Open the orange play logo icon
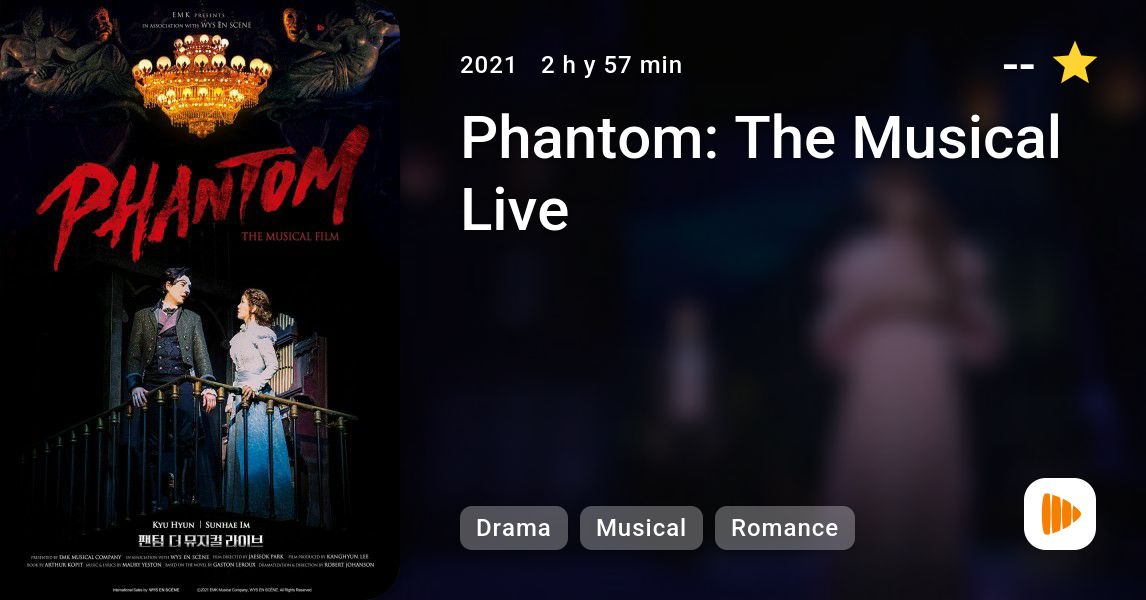This screenshot has width=1146, height=600. click(1060, 514)
